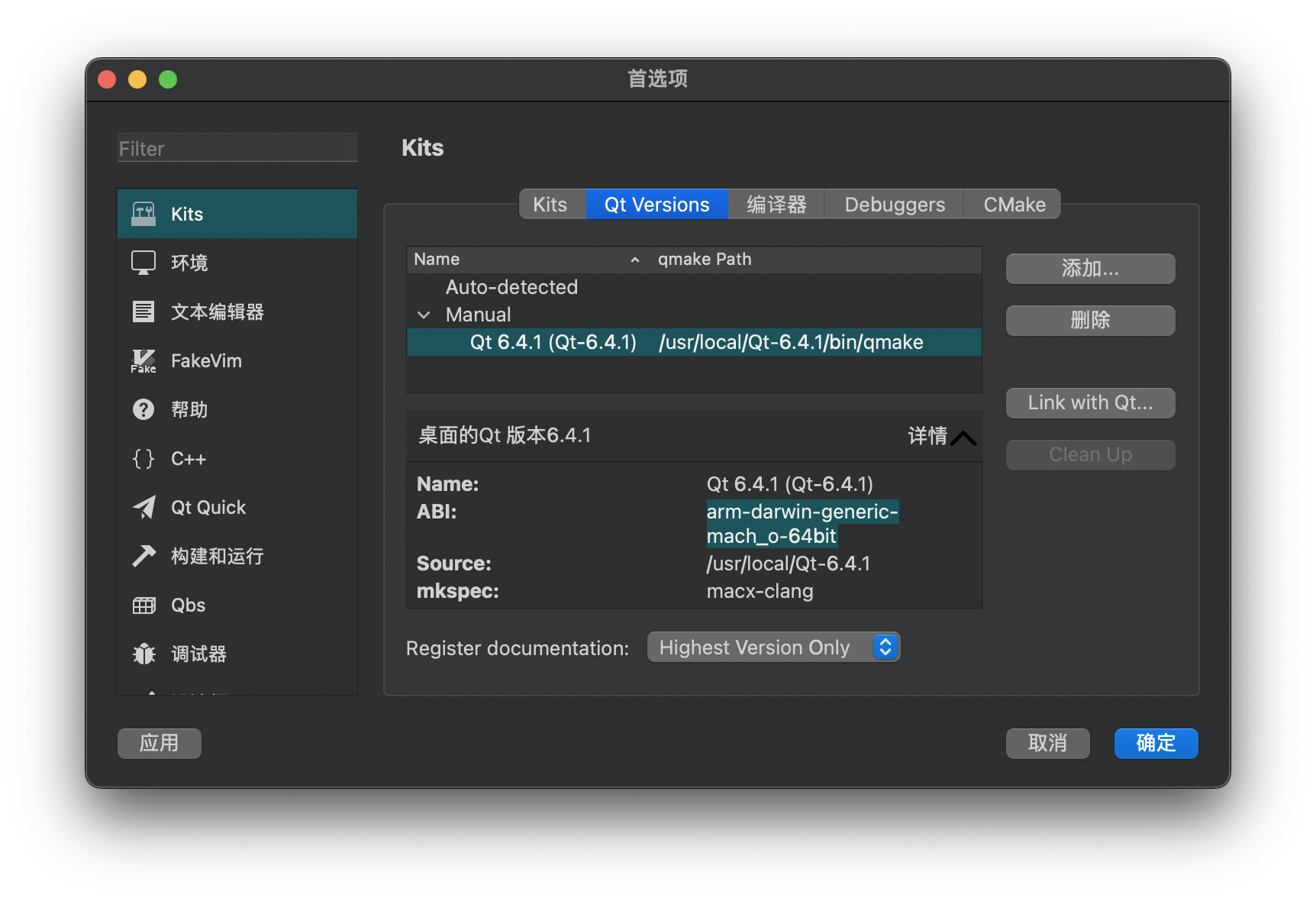
Task: Select the Auto-detected tree row
Action: 694,287
